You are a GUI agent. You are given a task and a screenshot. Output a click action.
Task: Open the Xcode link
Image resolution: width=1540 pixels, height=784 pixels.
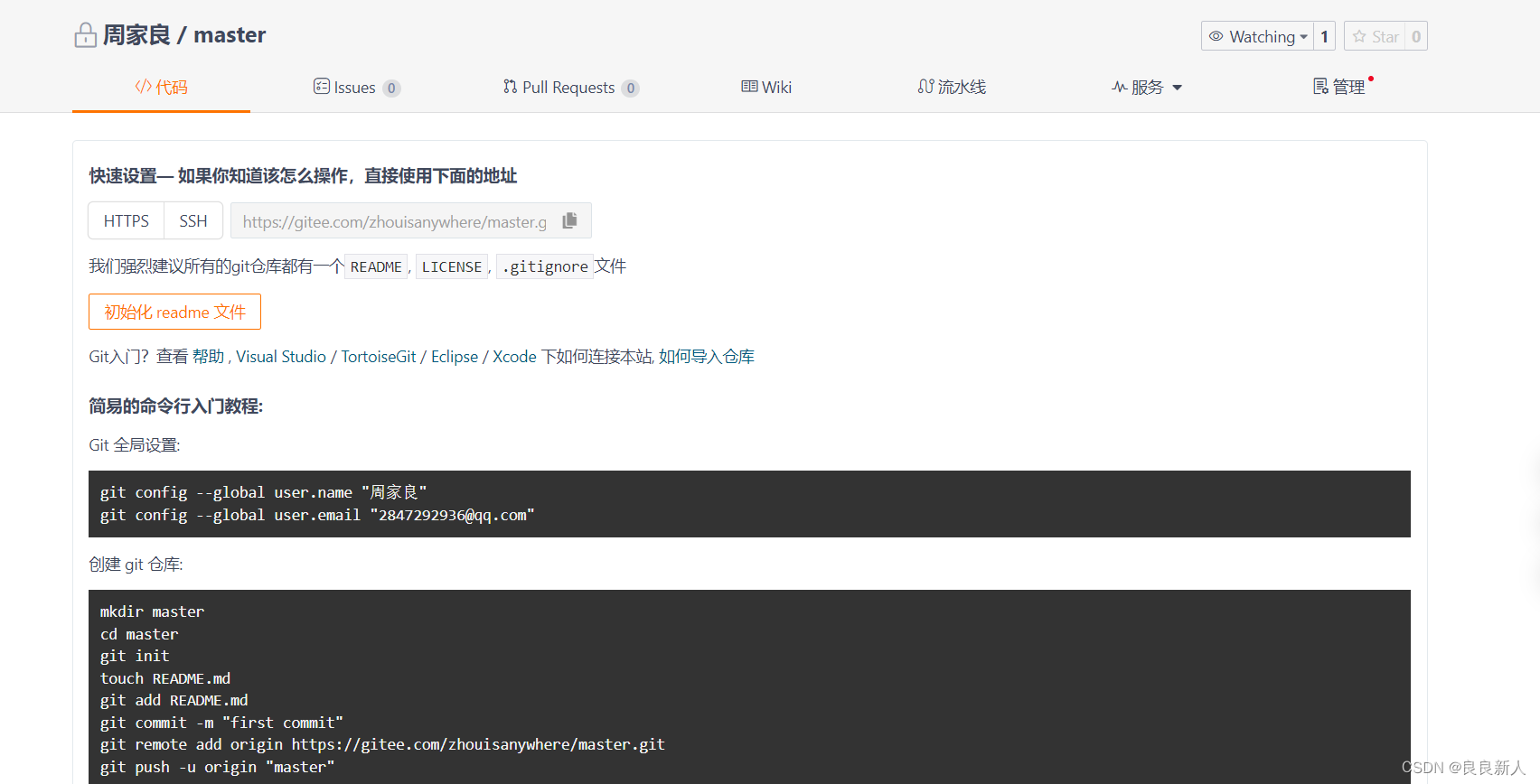coord(514,357)
